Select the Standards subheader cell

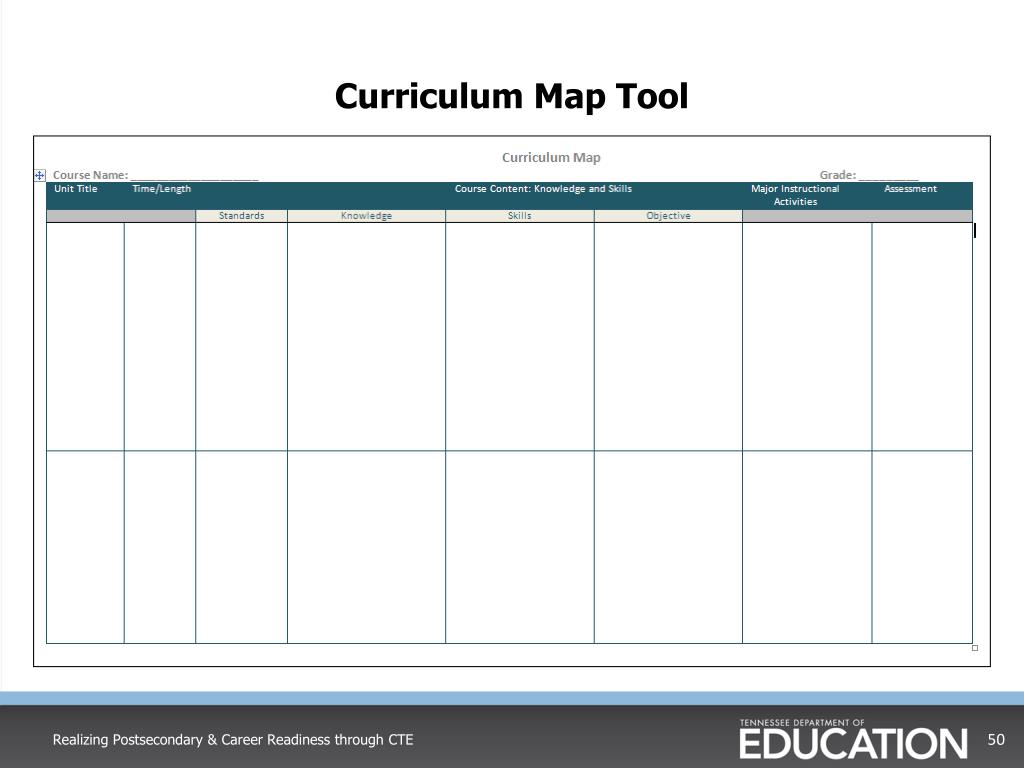[x=242, y=216]
